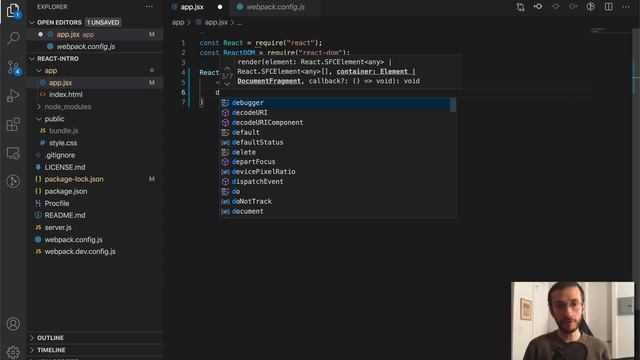The width and height of the screenshot is (640, 360).
Task: Choose dispatchEvent suggestion
Action: click(335, 182)
